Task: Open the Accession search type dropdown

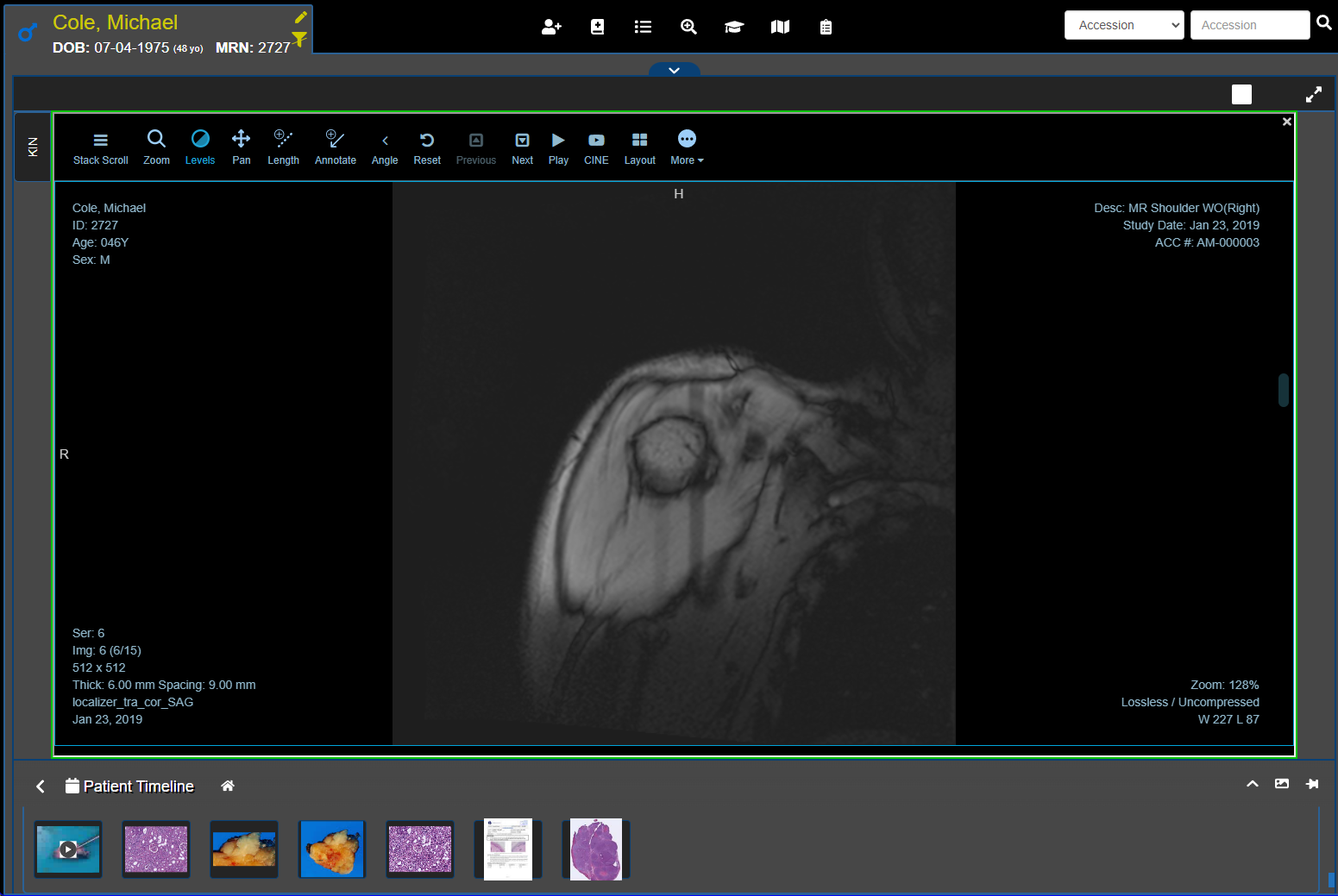Action: coord(1125,25)
